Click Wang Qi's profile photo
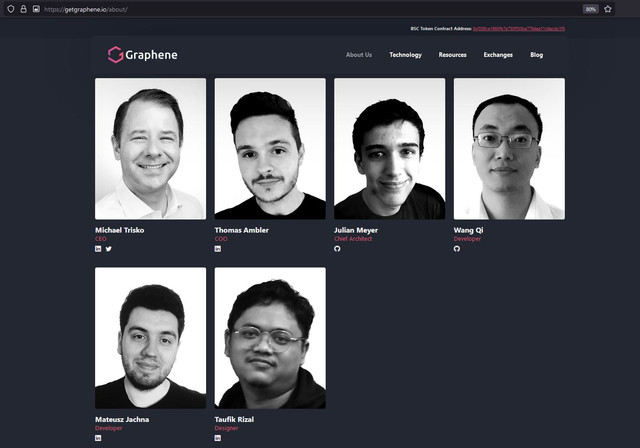 [509, 149]
